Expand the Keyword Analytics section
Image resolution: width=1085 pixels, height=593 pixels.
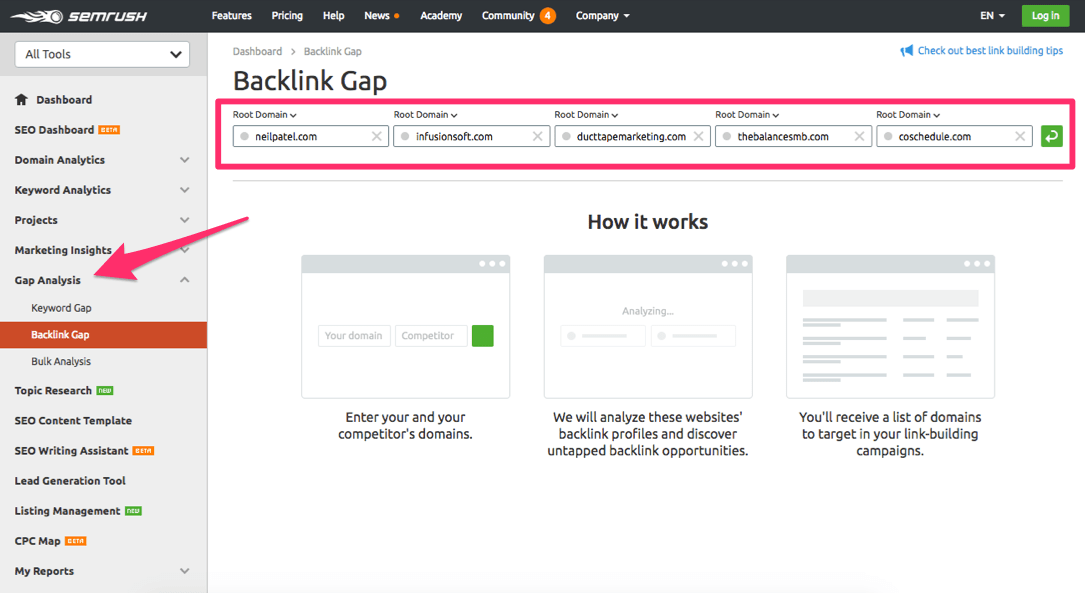pyautogui.click(x=185, y=190)
